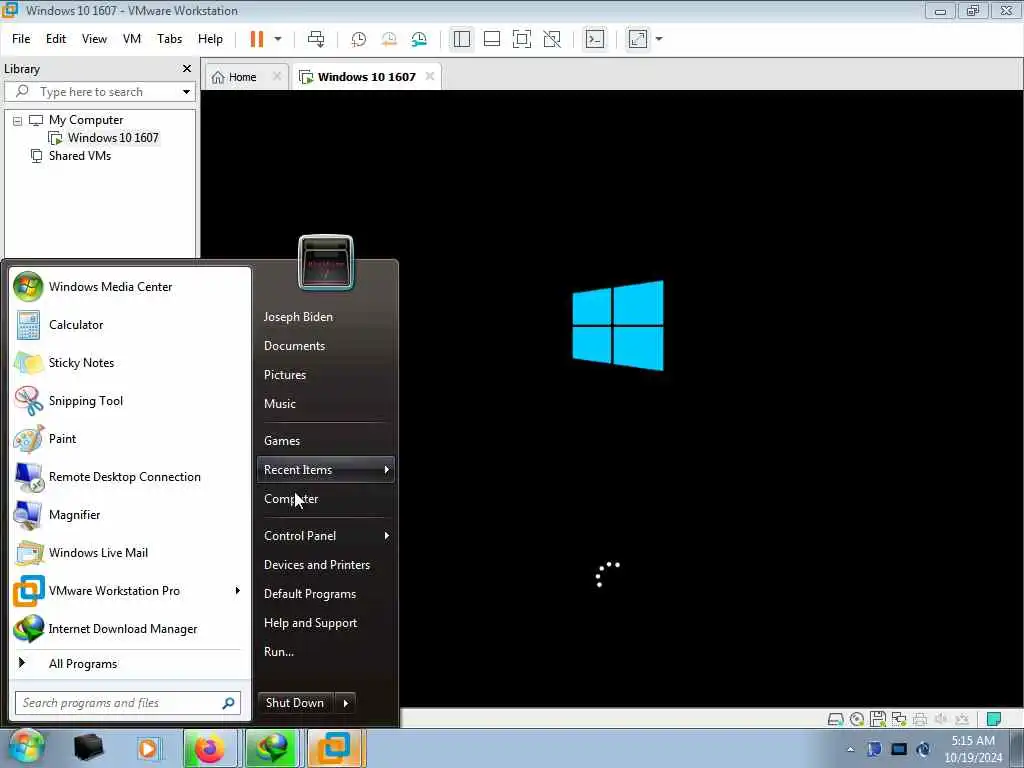Launch Magnifier from the Start menu
Viewport: 1024px width, 768px height.
point(131,515)
